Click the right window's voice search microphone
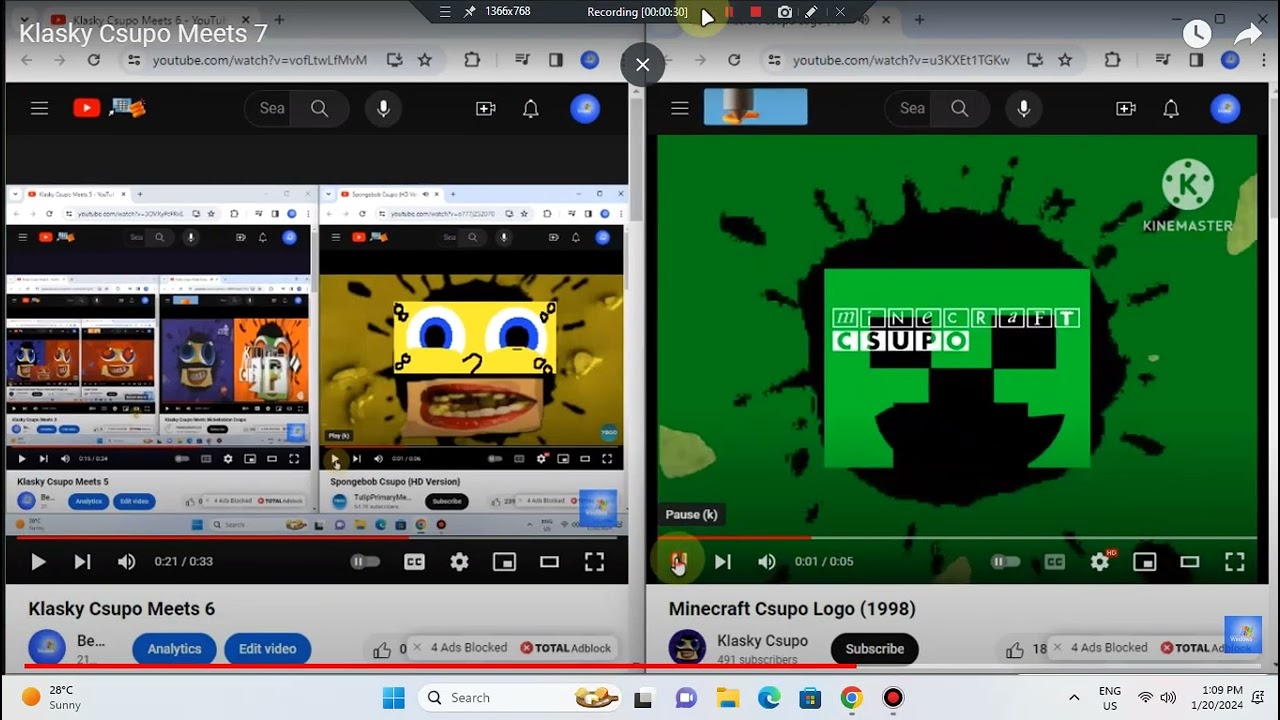Screen dimensions: 1280x720 [x=1023, y=108]
